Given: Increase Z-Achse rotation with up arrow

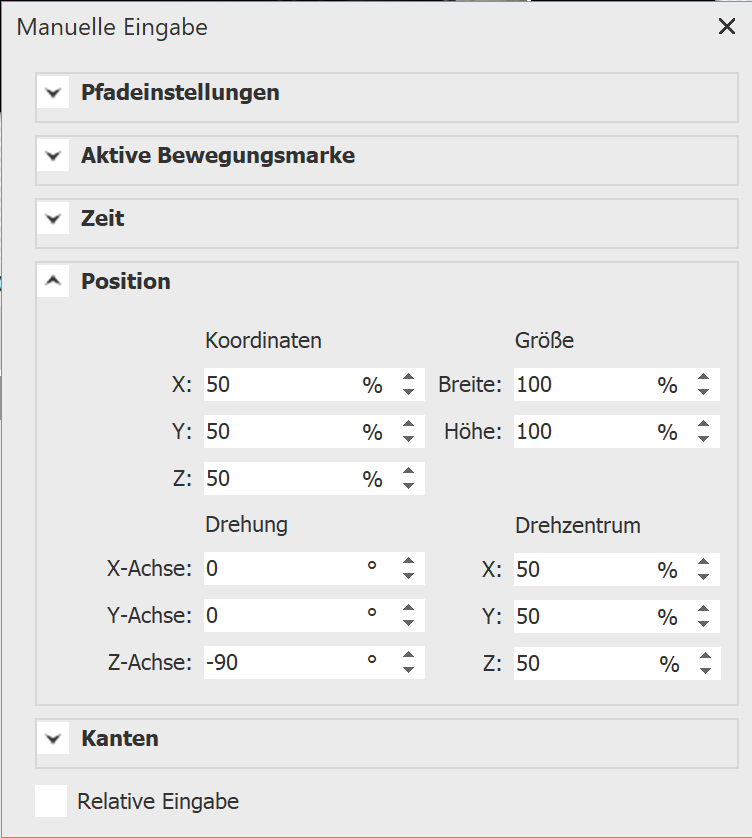Looking at the screenshot, I should [x=408, y=656].
